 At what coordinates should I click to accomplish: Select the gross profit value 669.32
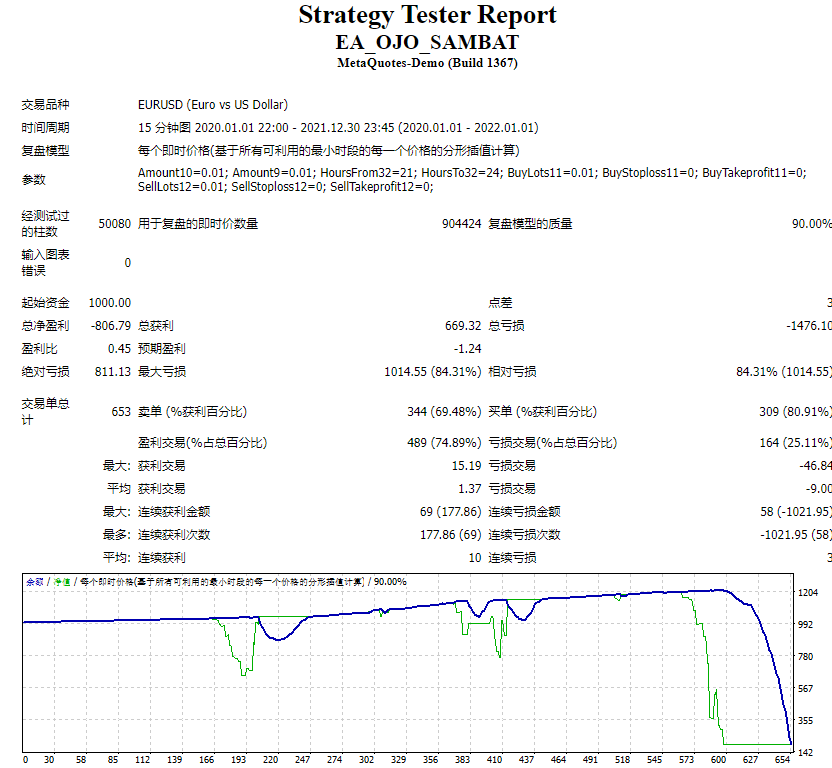[463, 326]
